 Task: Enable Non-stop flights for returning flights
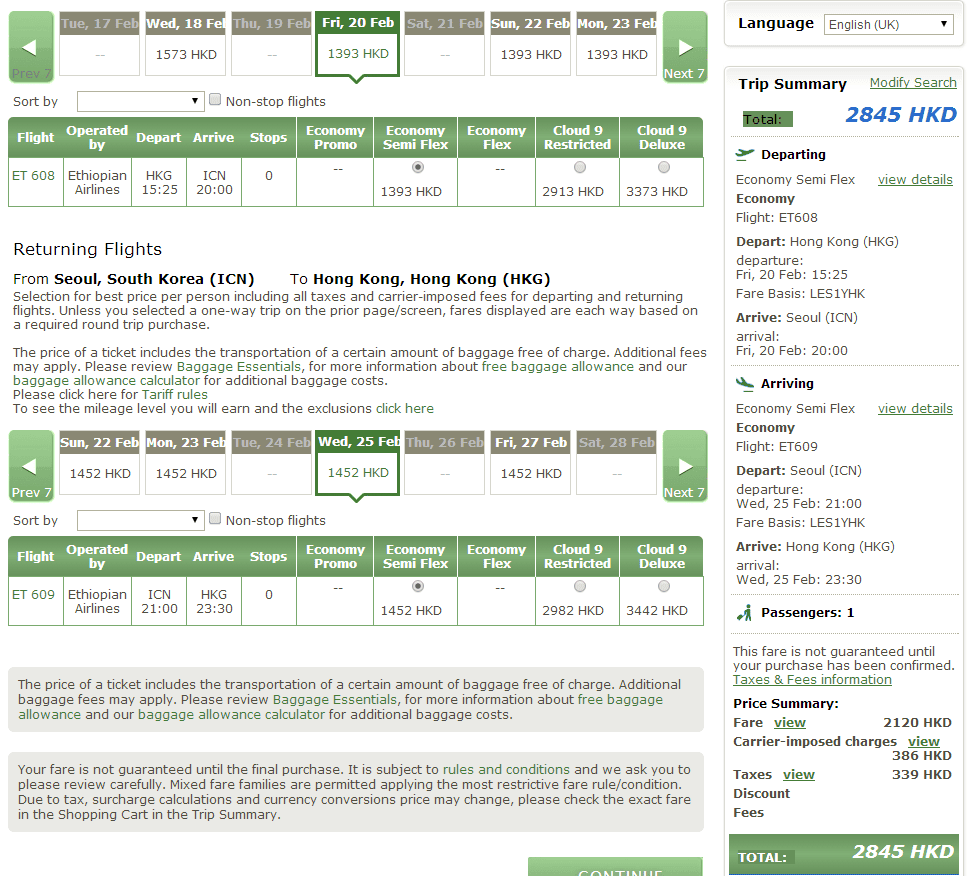tap(215, 519)
